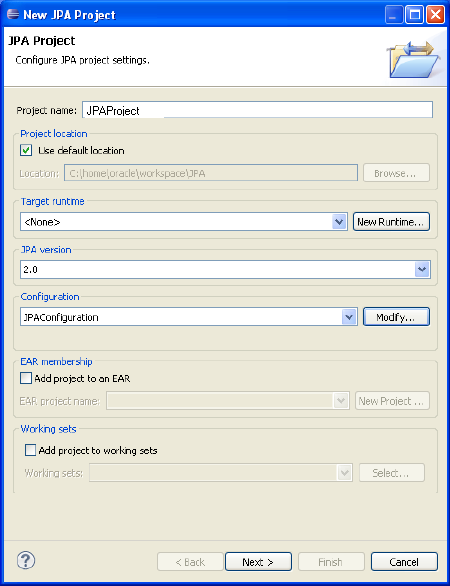Screen dimensions: 450x586
Task: Close the dialog with the red X
Action: [435, 15]
